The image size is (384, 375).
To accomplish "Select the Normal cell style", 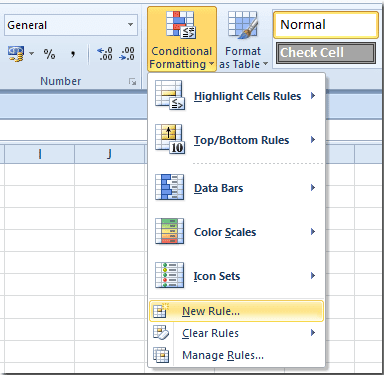I will click(x=326, y=25).
